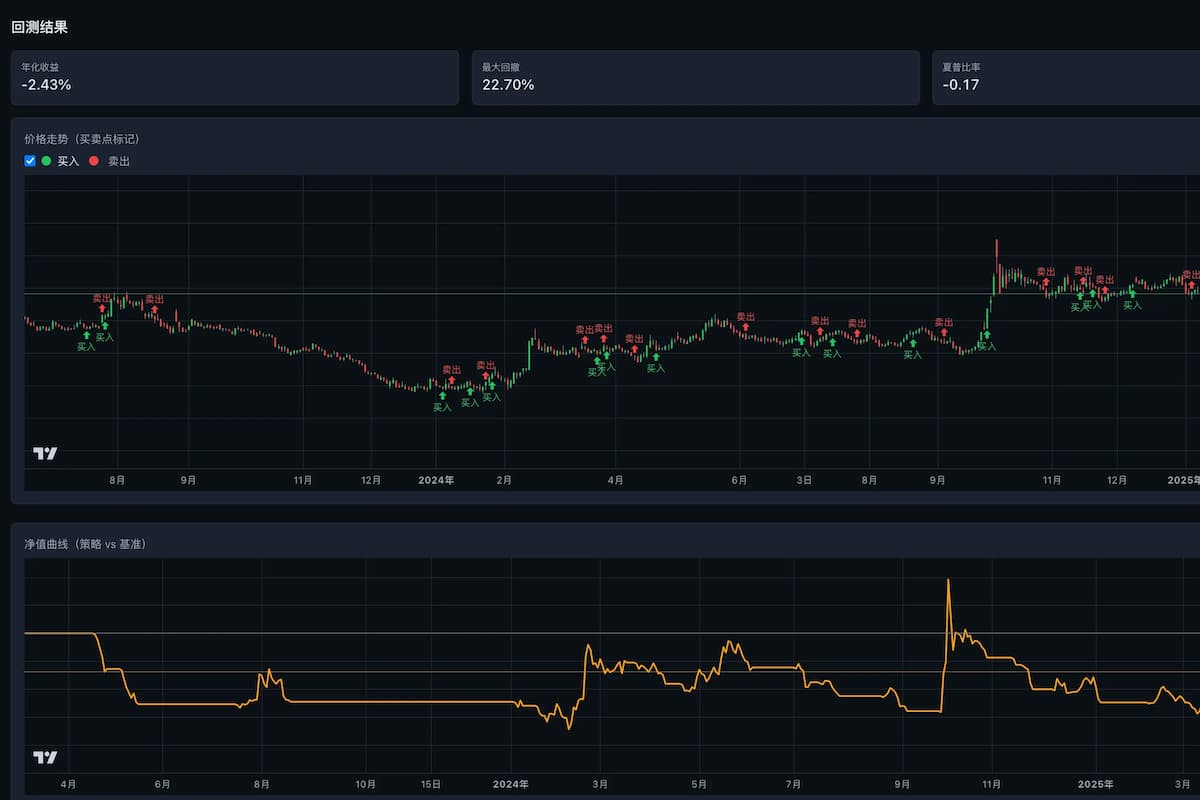1200x800 pixels.
Task: Open the 最大回撤 stat card
Action: 695,78
